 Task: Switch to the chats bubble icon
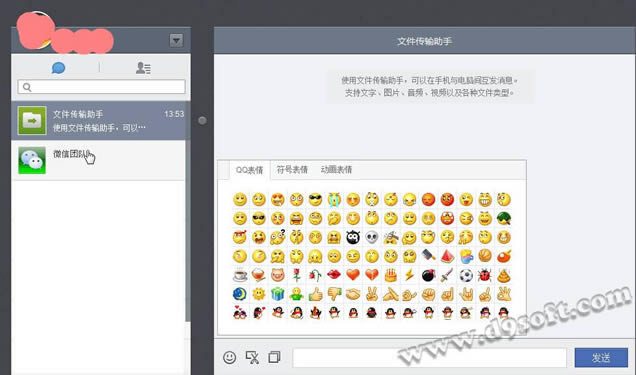click(58, 68)
